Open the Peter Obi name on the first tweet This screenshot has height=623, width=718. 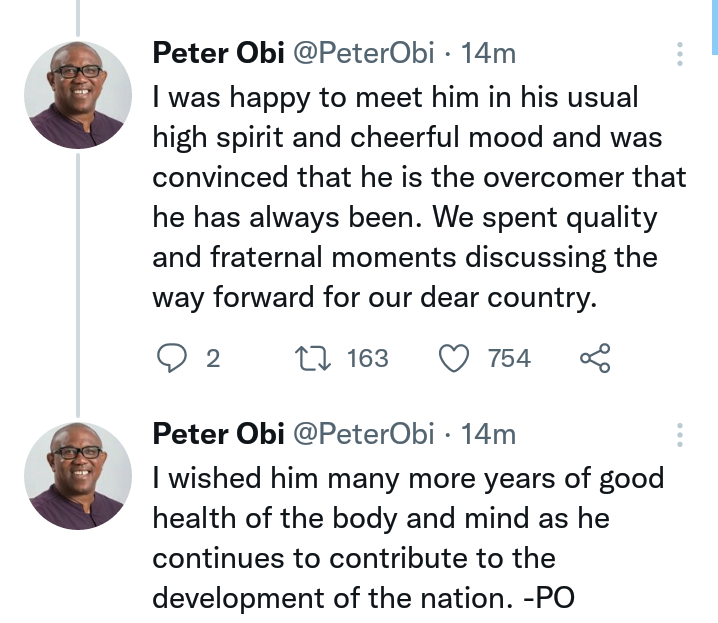coord(218,53)
